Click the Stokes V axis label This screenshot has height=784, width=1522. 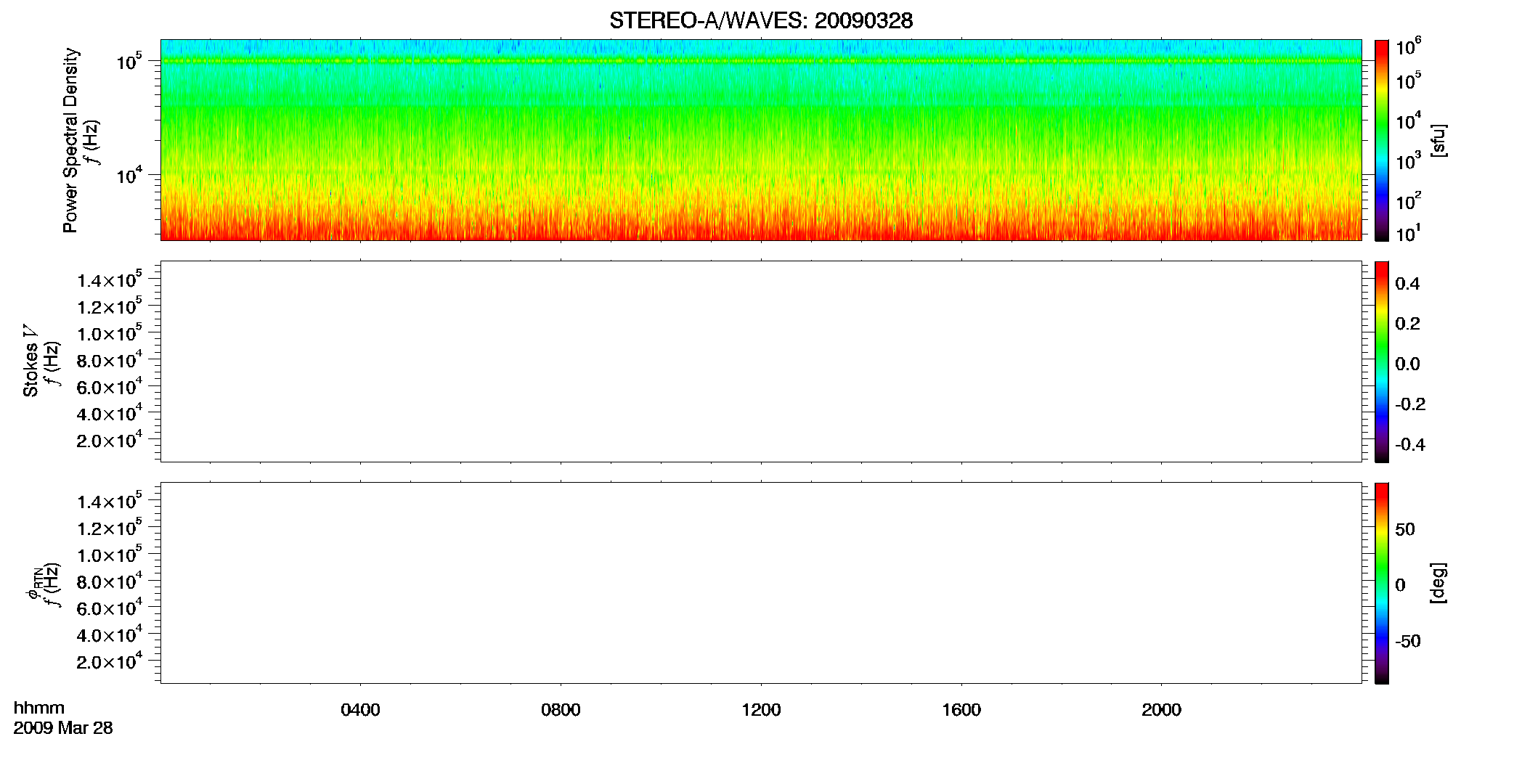pyautogui.click(x=31, y=362)
